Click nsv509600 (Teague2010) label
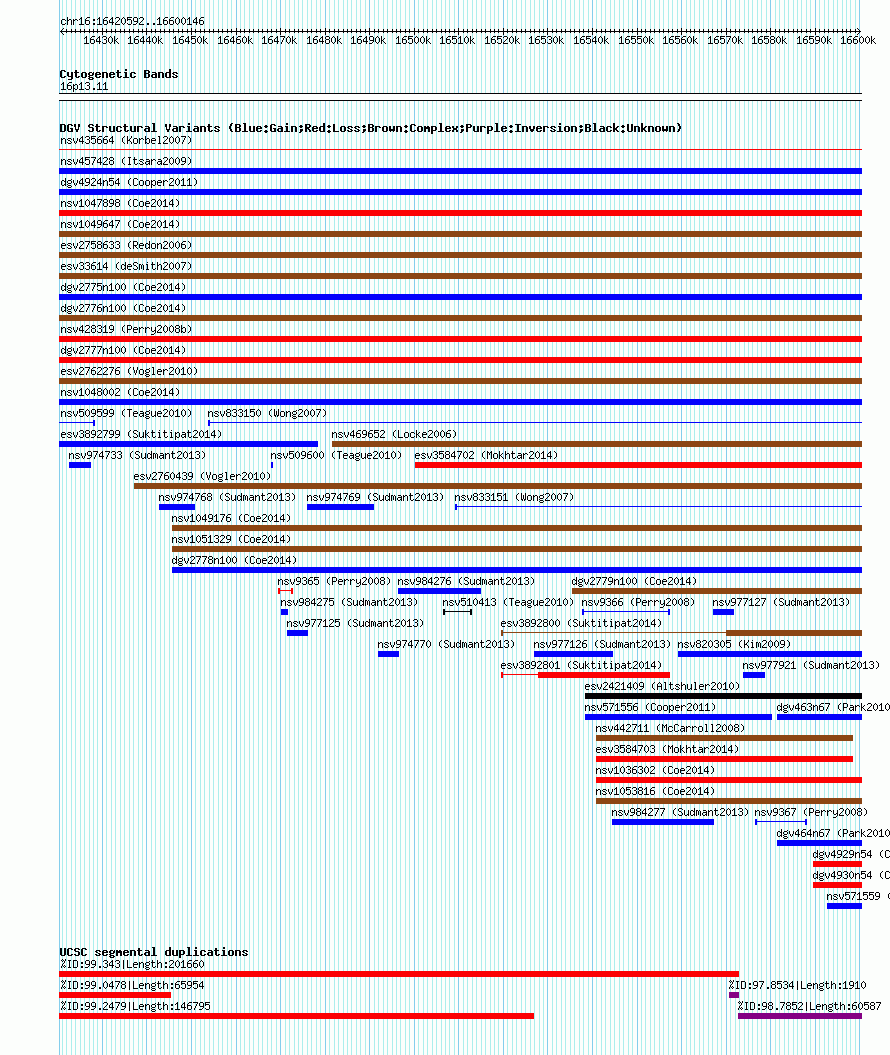The height and width of the screenshot is (1055, 890). tap(336, 455)
